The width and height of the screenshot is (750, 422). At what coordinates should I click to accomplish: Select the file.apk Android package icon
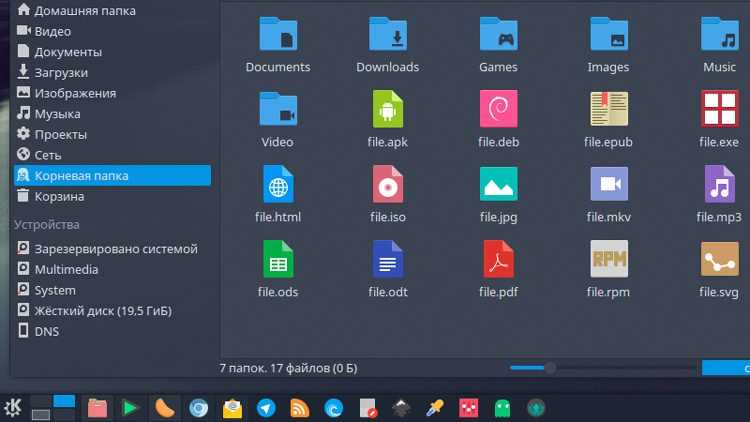(387, 109)
